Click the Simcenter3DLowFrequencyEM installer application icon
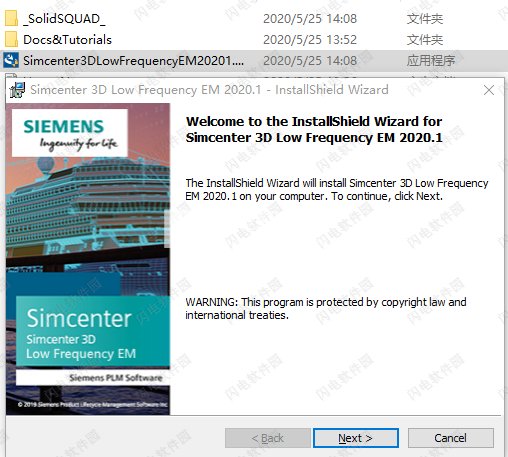 click(11, 60)
